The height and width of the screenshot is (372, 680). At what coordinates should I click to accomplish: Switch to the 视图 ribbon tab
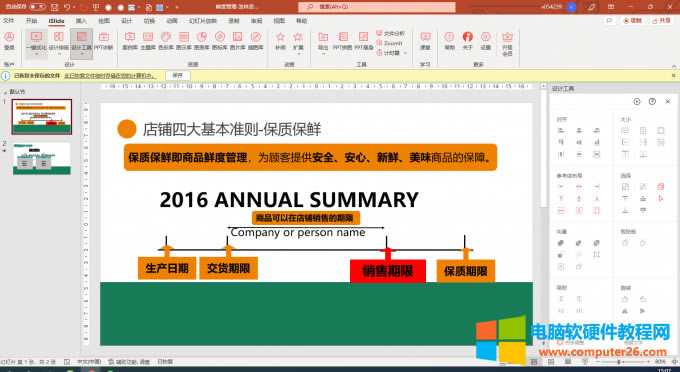(279, 20)
